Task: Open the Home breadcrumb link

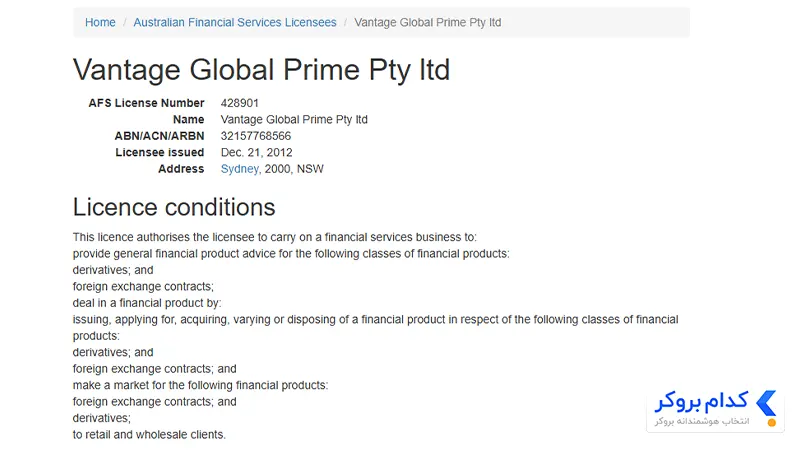Action: point(100,22)
